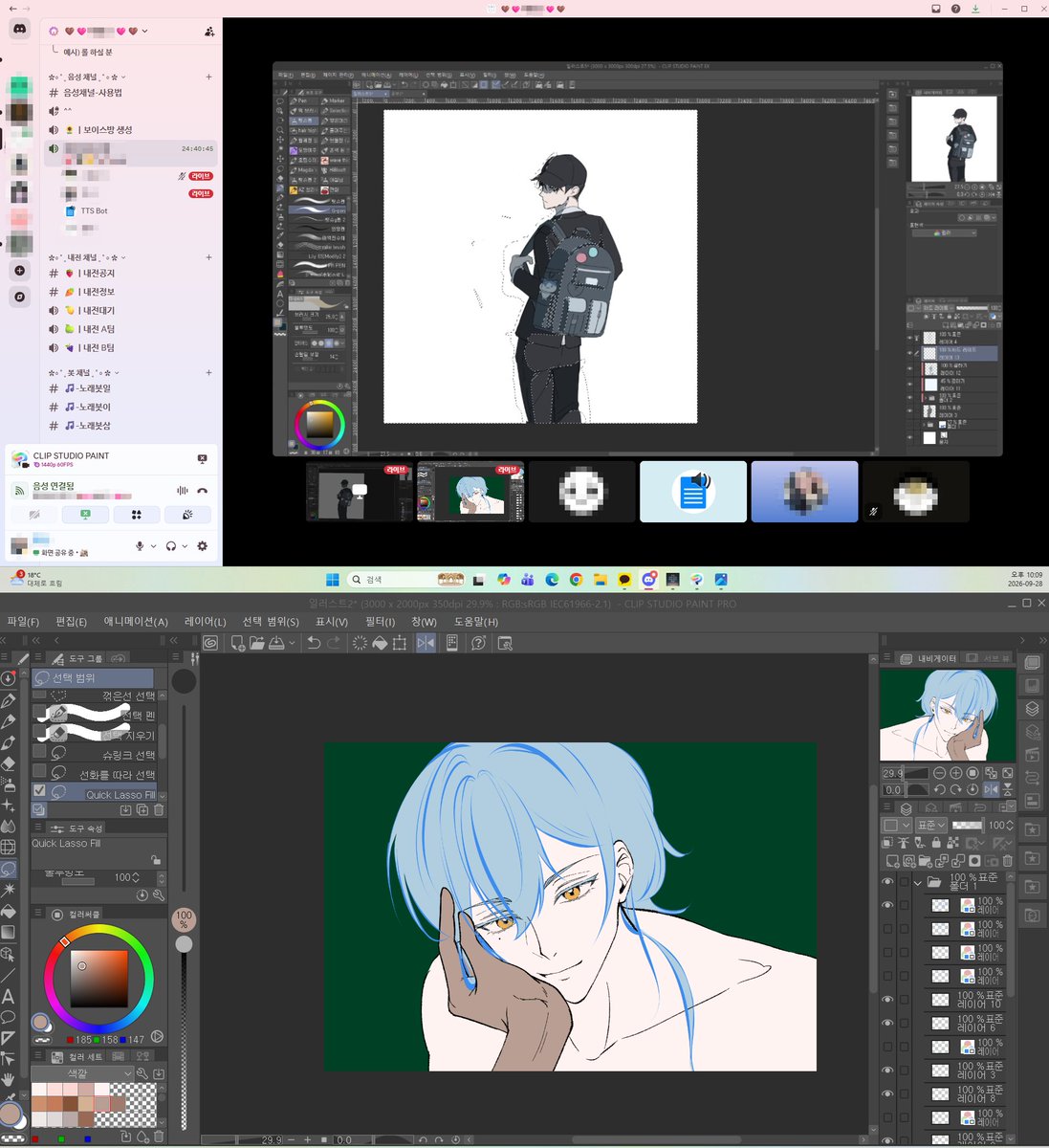Open Discord server name dropdown
This screenshot has width=1049, height=1148.
[143, 31]
